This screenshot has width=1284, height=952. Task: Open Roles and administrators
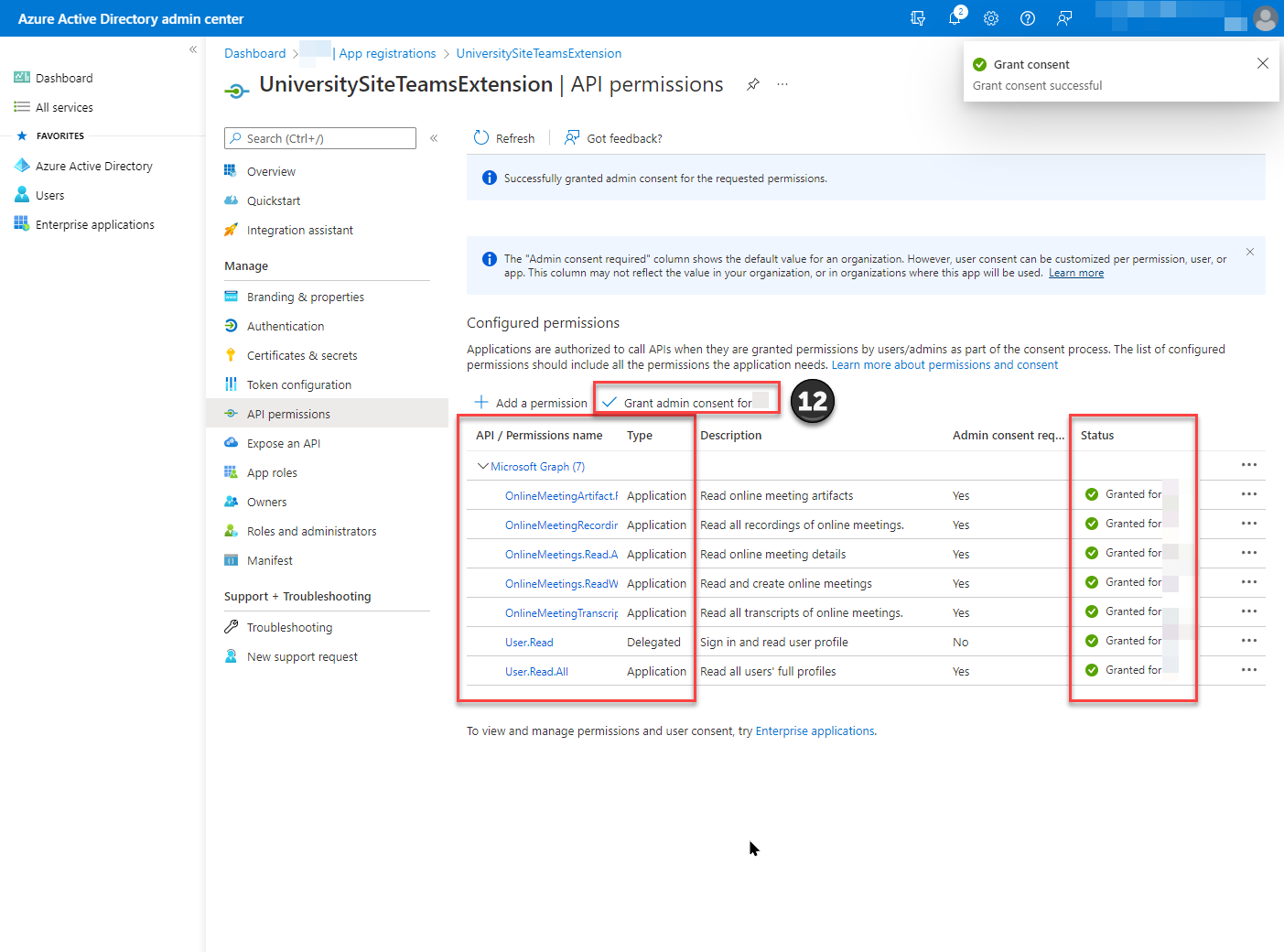(311, 531)
